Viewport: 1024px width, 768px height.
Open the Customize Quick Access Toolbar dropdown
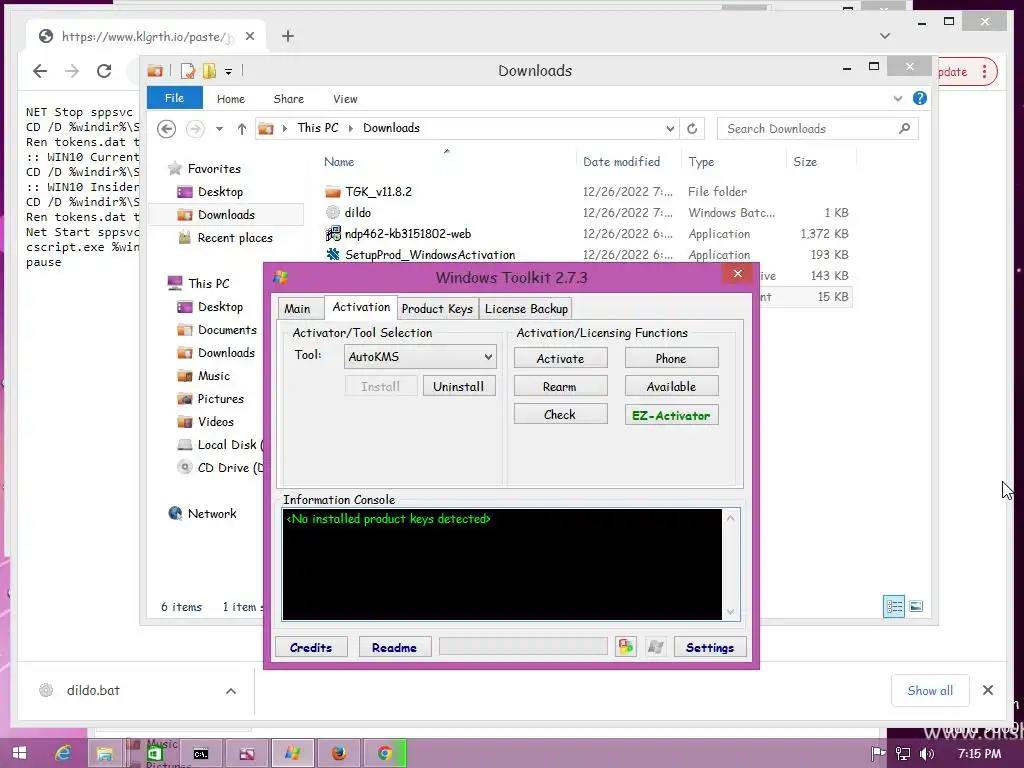click(229, 71)
